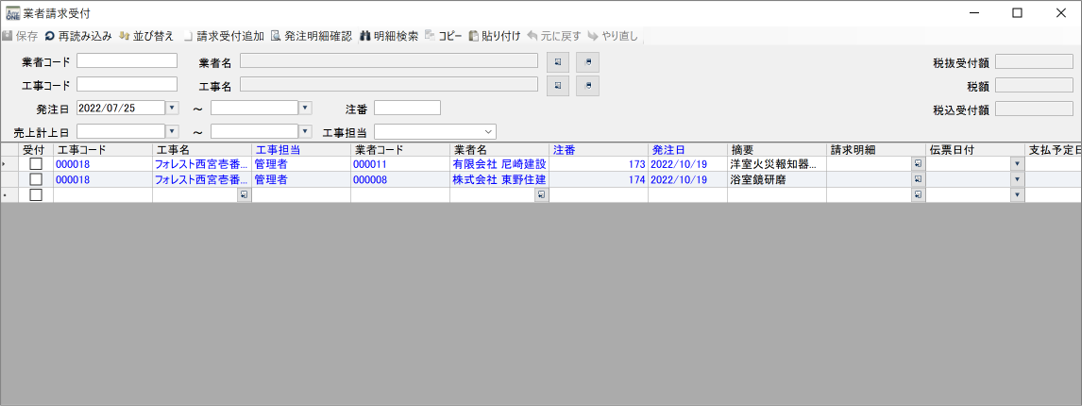This screenshot has width=1082, height=406.
Task: Click the 保存 save toolbar icon
Action: pos(7,36)
